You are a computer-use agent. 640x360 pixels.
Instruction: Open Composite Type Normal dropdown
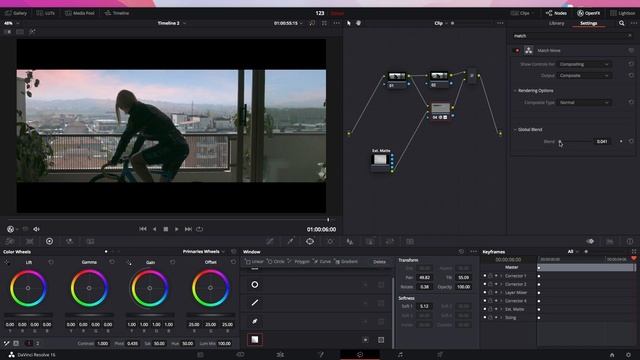(584, 102)
